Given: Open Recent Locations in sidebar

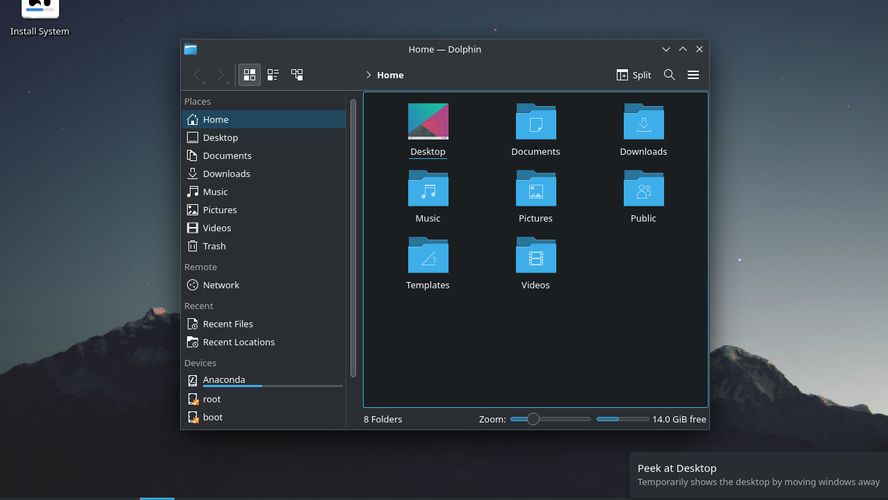Looking at the screenshot, I should tap(264, 342).
